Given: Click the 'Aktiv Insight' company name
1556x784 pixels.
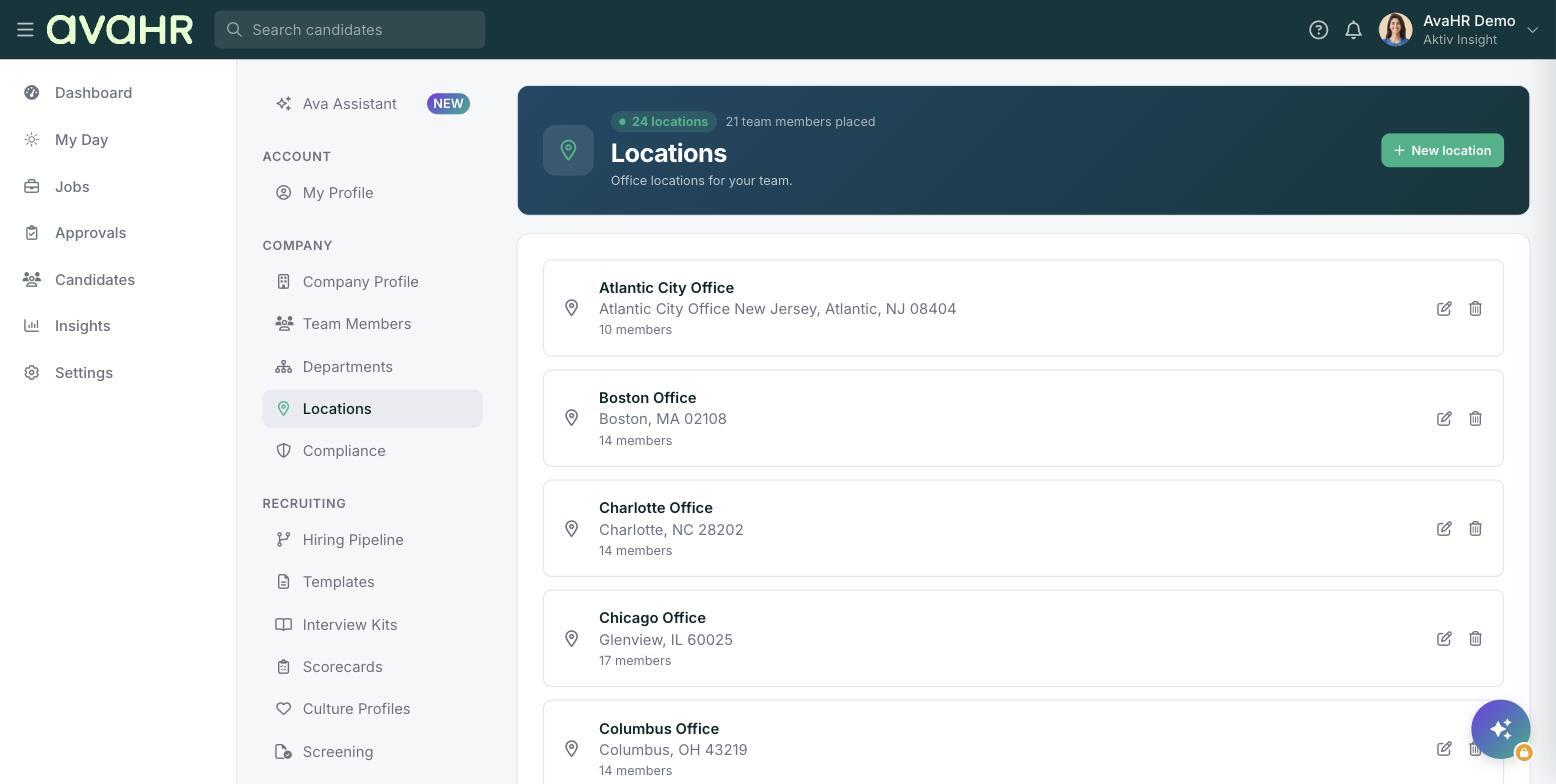Looking at the screenshot, I should click(1460, 40).
